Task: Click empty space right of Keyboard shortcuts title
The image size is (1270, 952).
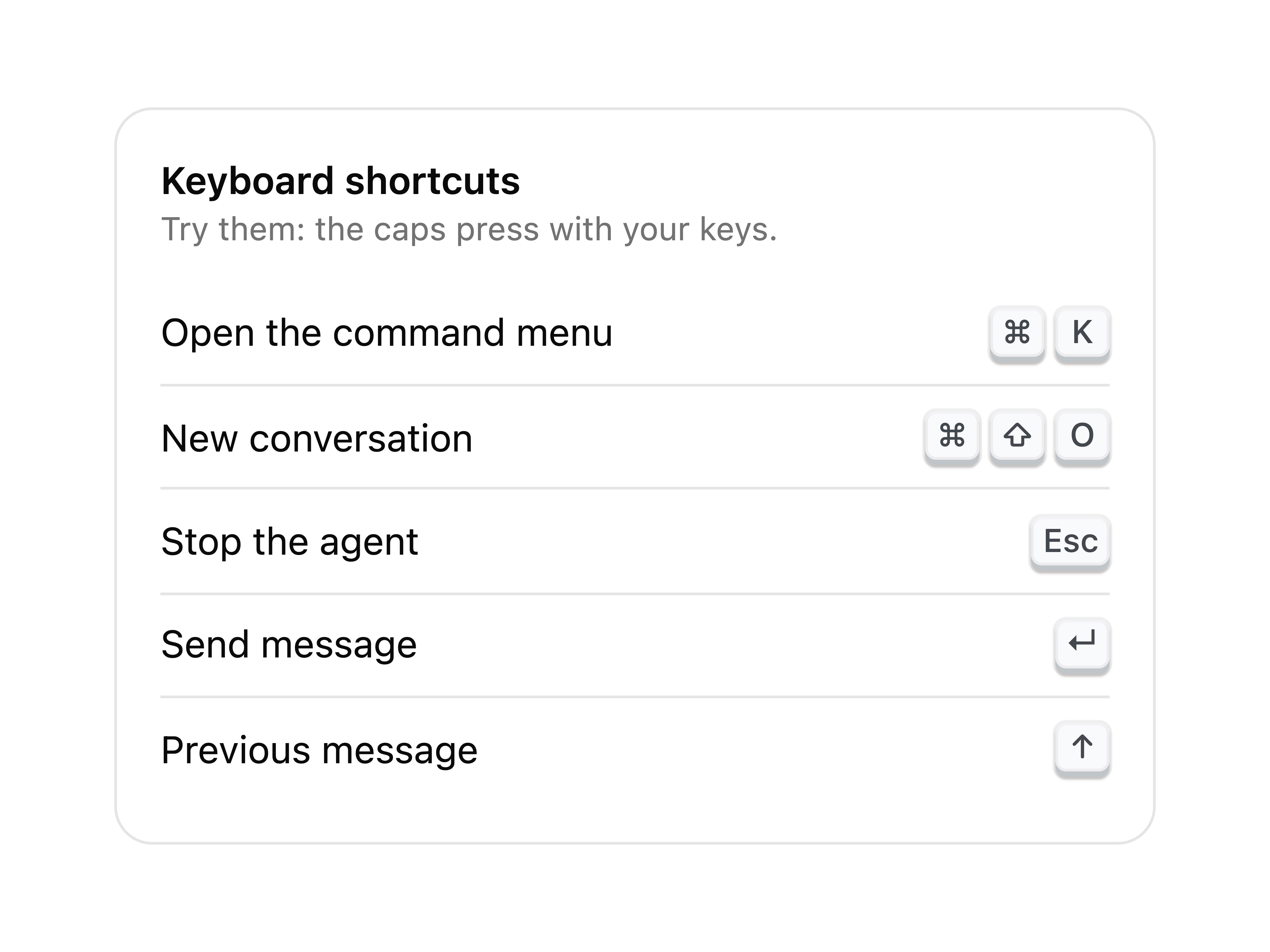Action: 815,181
